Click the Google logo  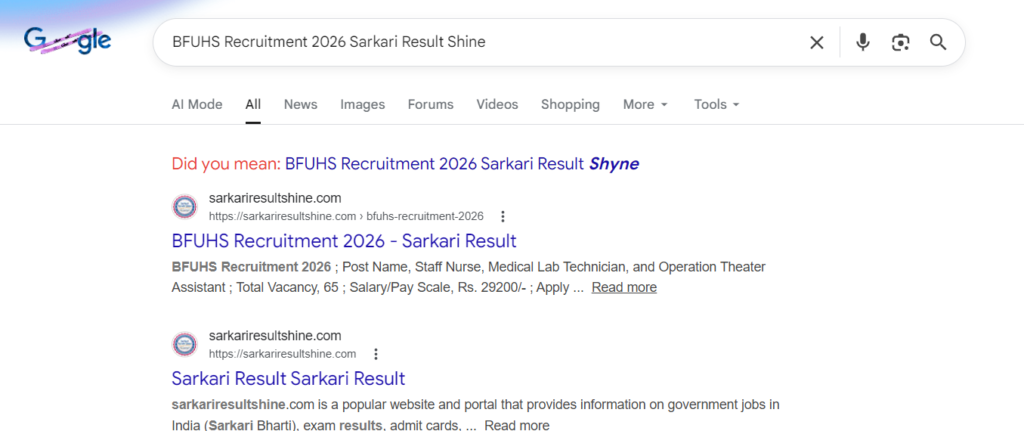tap(68, 42)
